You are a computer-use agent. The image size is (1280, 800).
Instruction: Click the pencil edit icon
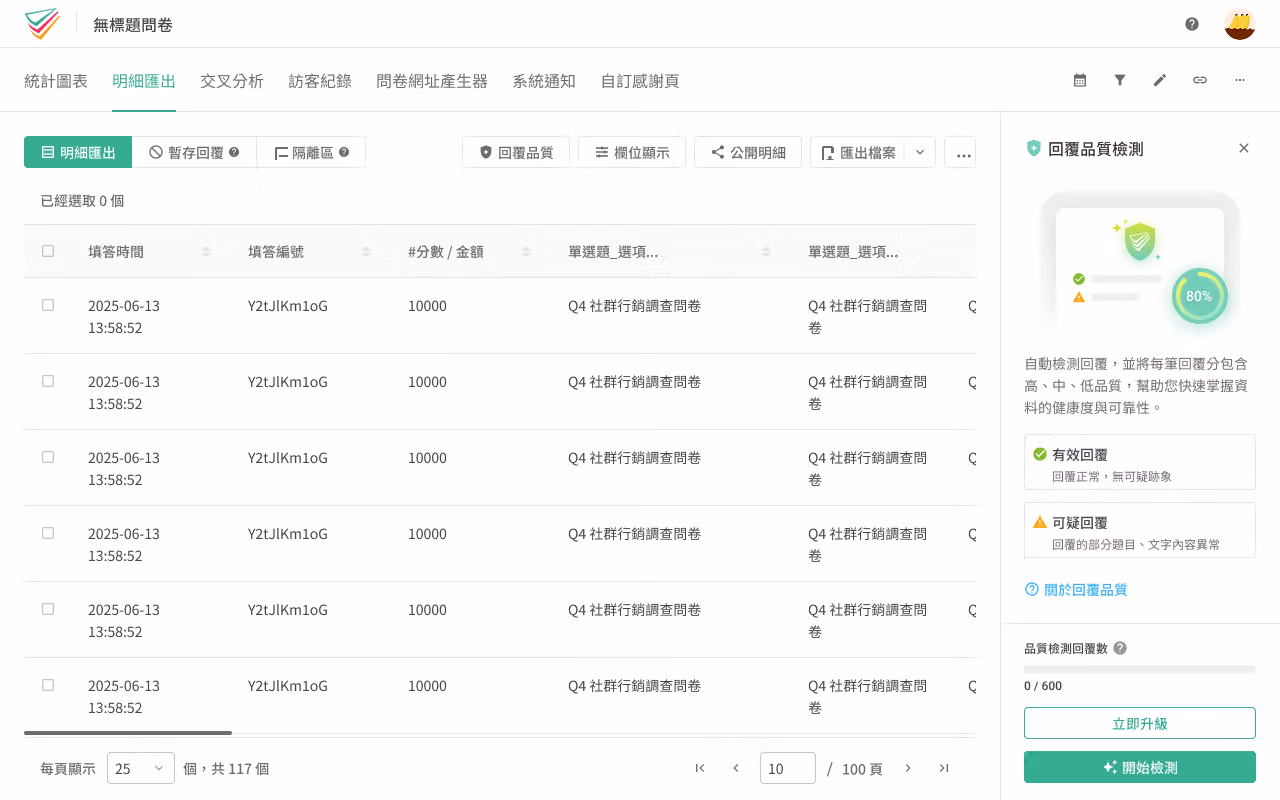tap(1160, 80)
